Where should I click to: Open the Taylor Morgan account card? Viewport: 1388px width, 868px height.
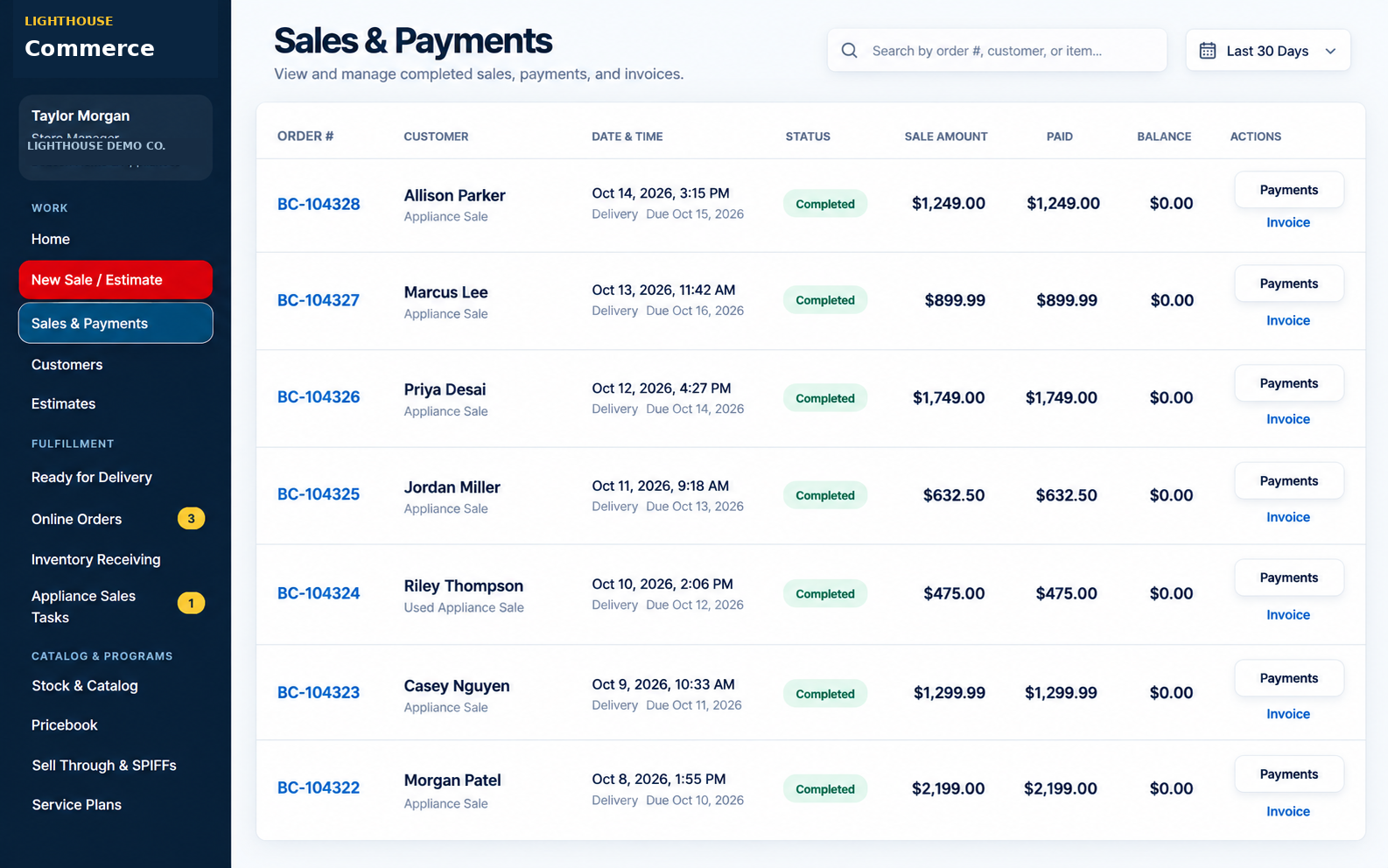coord(116,137)
